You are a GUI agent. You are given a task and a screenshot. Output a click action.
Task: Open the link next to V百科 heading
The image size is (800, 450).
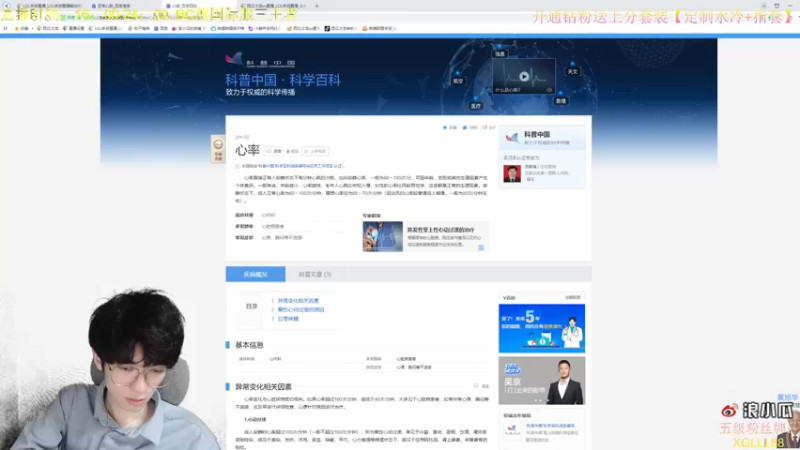(572, 297)
